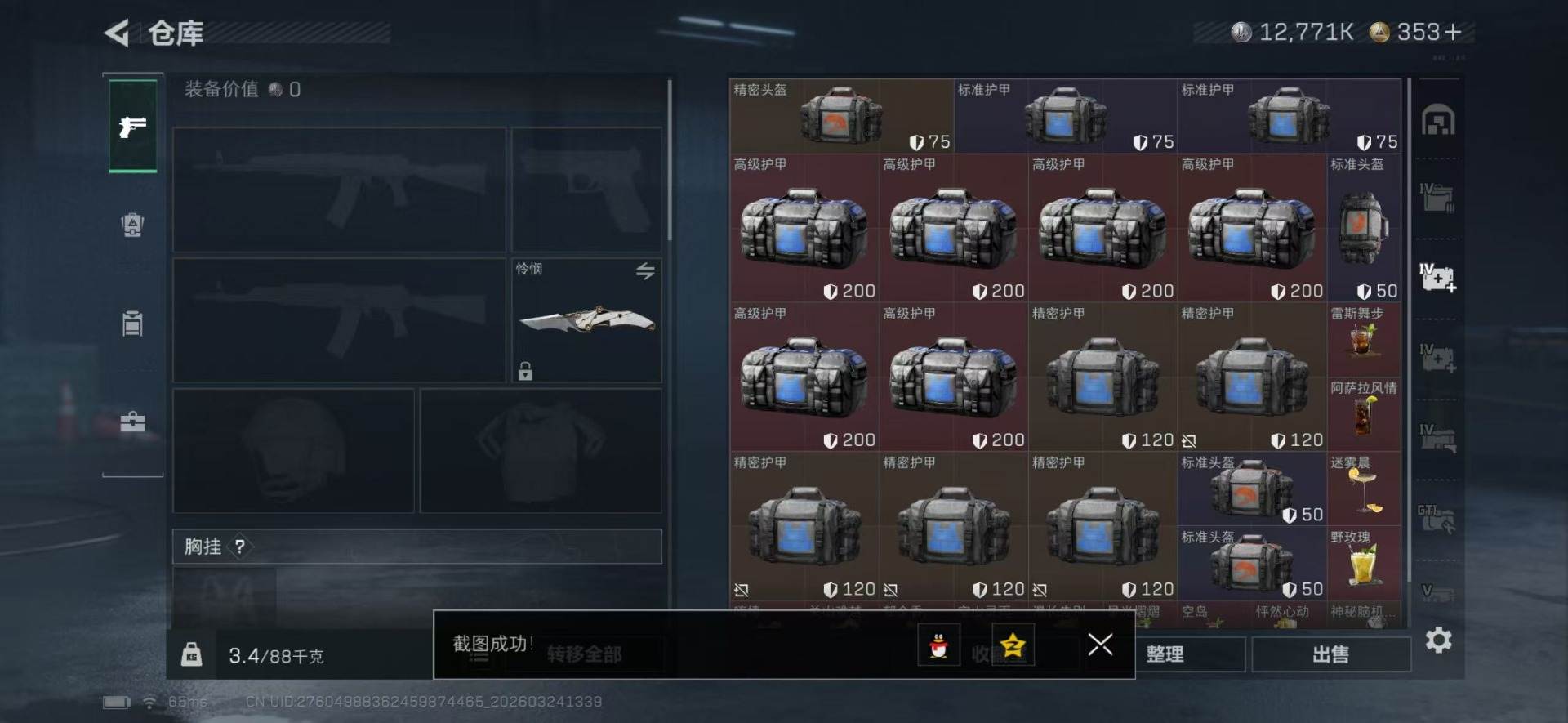Share screenshot via QQ penguin icon

[938, 645]
